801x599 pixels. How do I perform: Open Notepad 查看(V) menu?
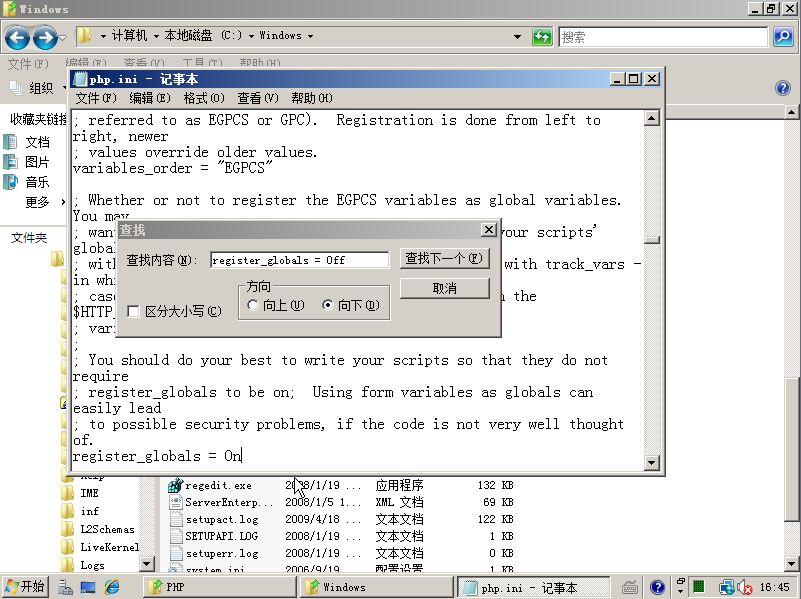pyautogui.click(x=257, y=98)
